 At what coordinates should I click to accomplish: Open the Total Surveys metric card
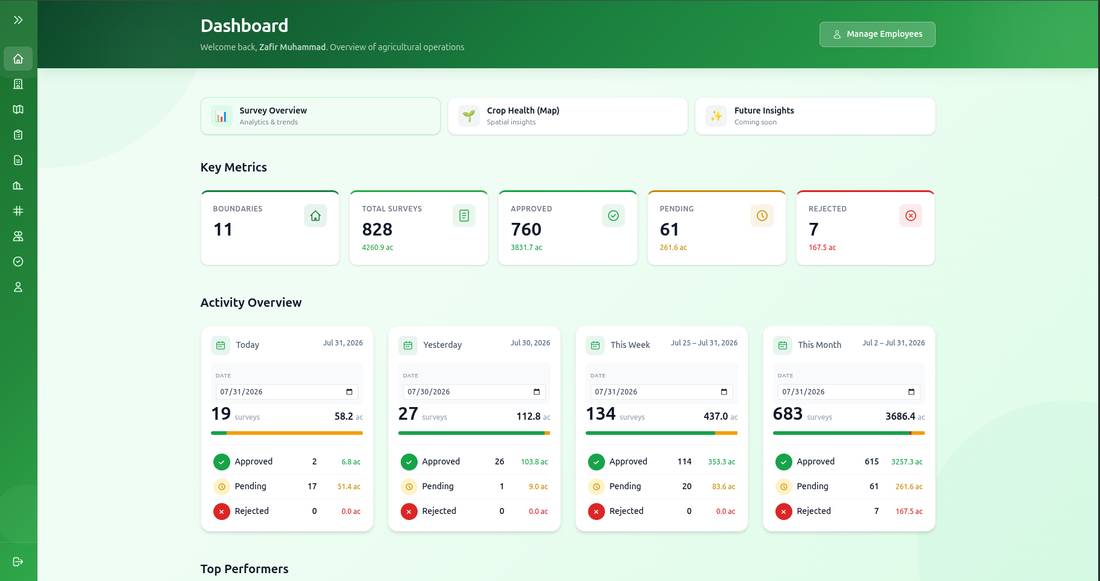tap(419, 227)
